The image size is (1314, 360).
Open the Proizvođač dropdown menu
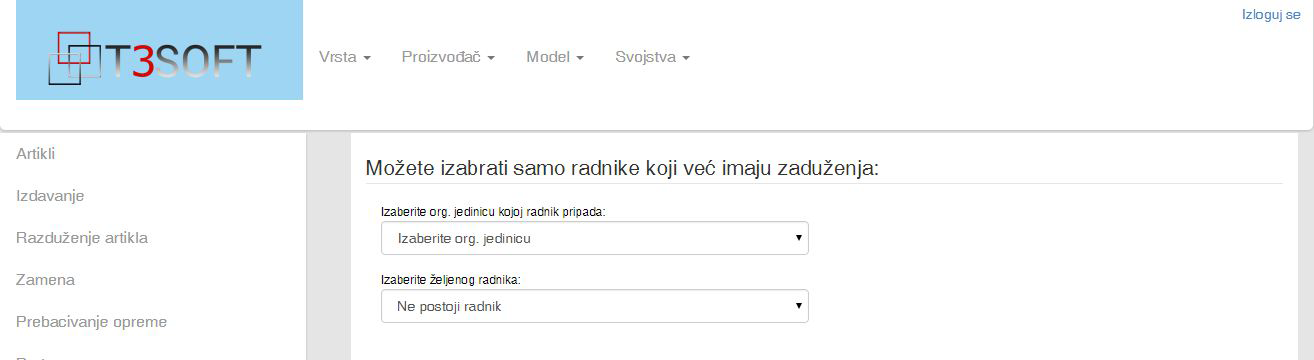tap(448, 57)
